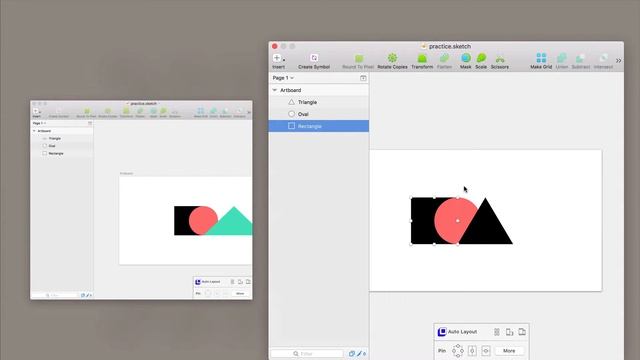Click the triangle shape icon in layer list
Viewport: 640px width, 360px height.
pyautogui.click(x=291, y=102)
